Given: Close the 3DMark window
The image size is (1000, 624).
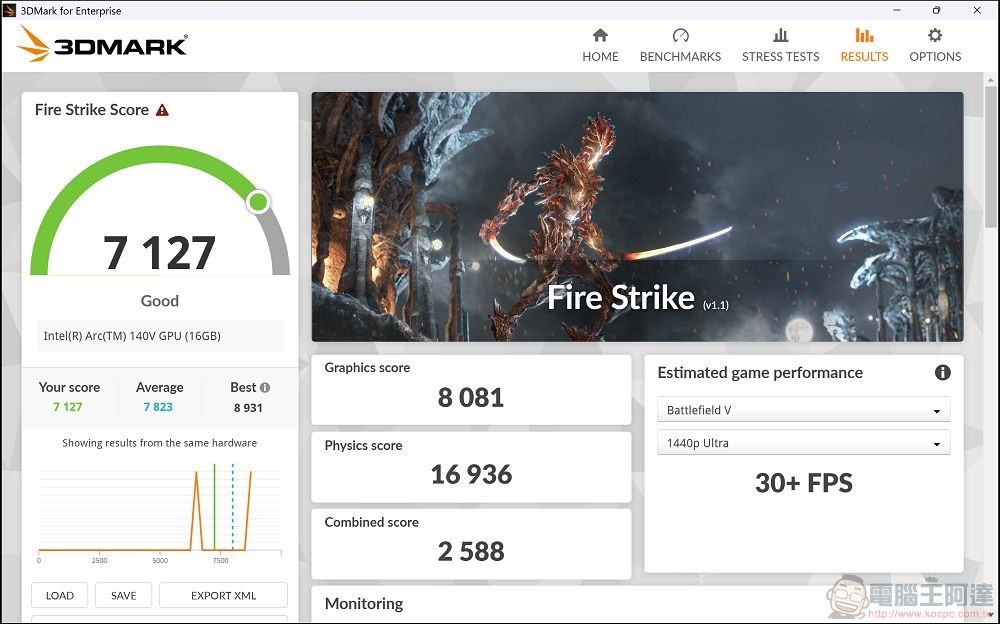Looking at the screenshot, I should [x=977, y=10].
